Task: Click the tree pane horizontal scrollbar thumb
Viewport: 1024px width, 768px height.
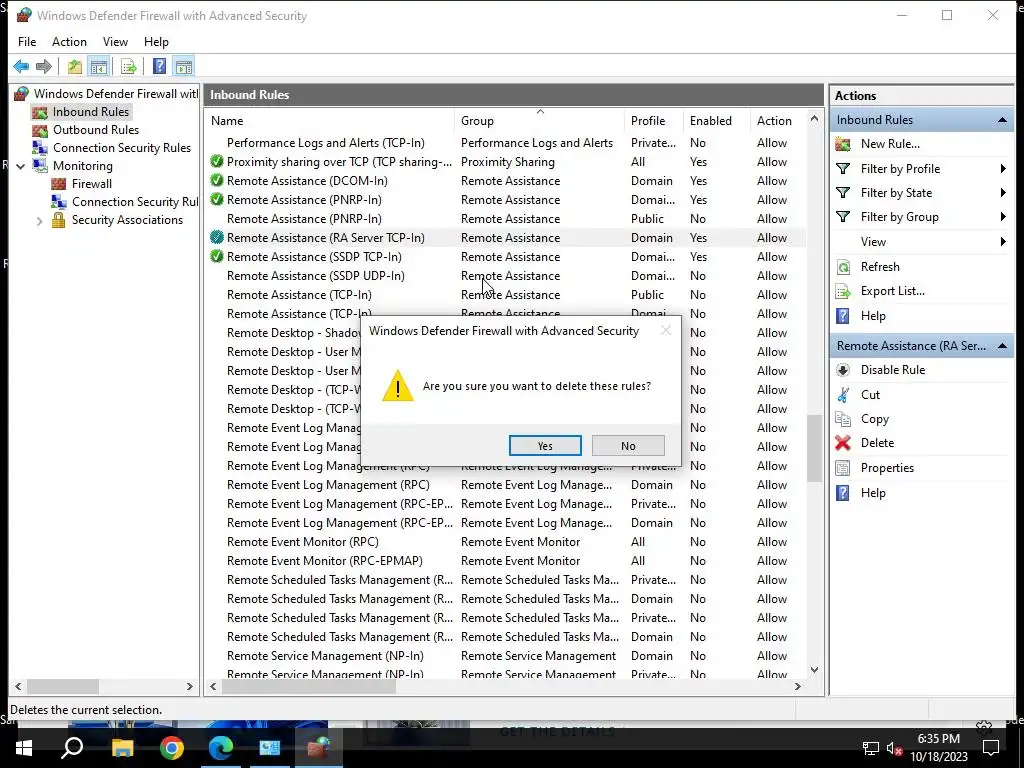Action: point(63,686)
